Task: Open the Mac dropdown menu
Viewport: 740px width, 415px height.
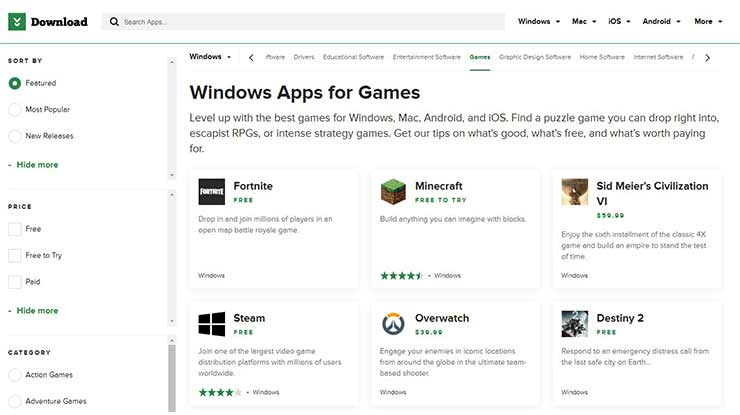Action: (584, 21)
